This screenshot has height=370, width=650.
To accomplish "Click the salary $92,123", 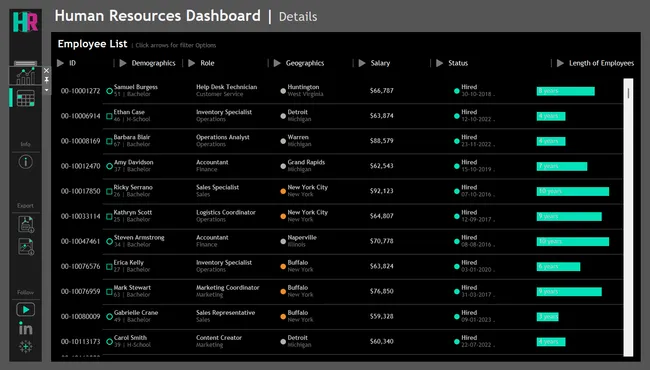I will (381, 191).
